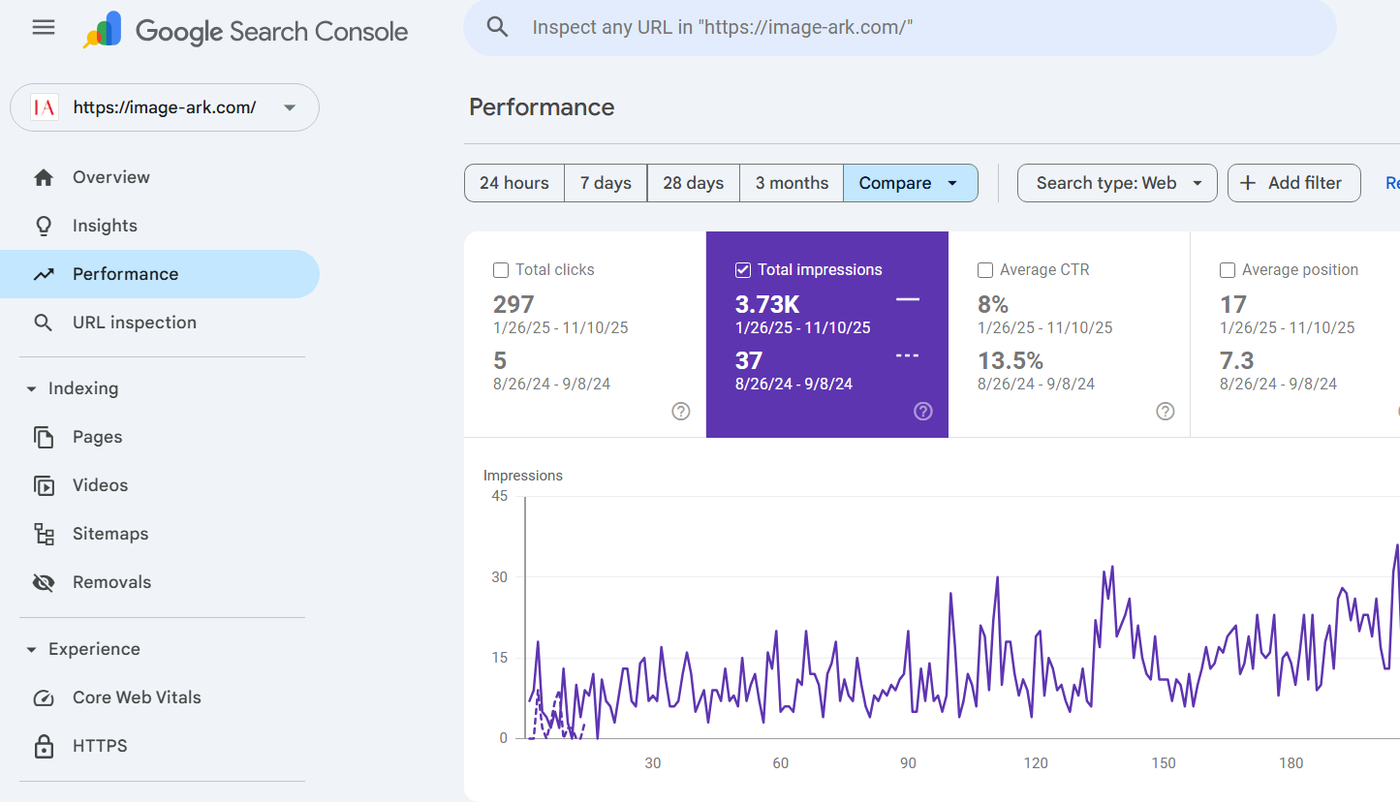The image size is (1400, 802).
Task: Focus the Inspect any URL search field
Action: tap(900, 27)
